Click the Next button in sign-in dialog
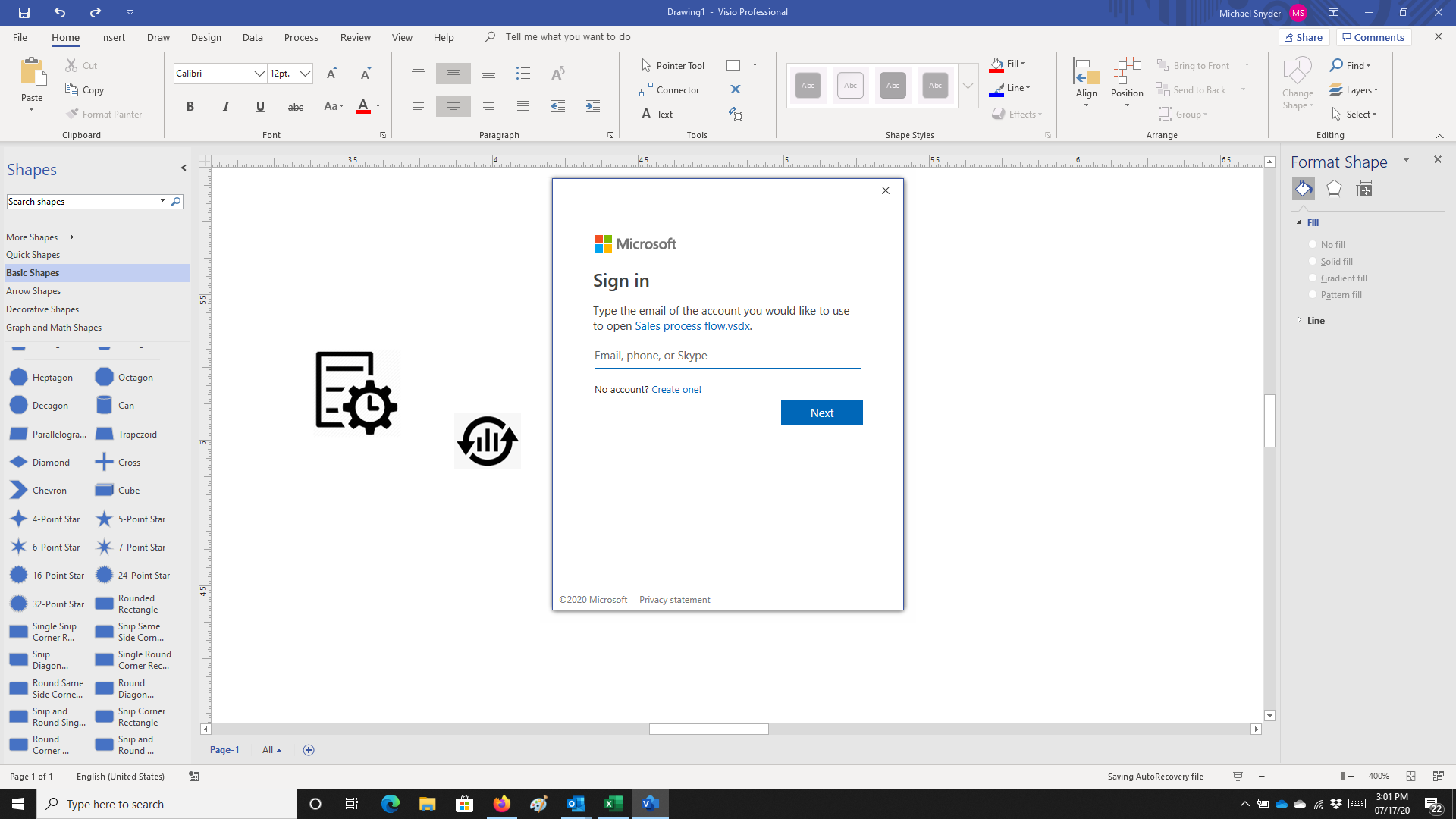The width and height of the screenshot is (1456, 819). click(821, 412)
